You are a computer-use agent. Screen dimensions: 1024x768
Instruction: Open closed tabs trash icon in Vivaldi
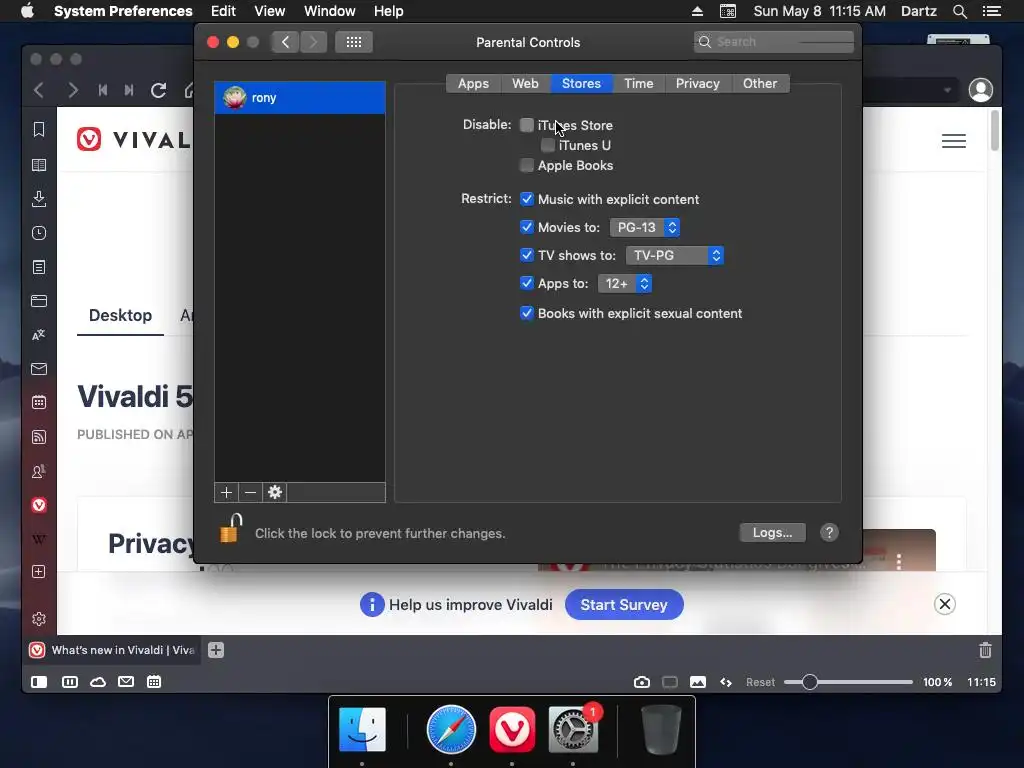coord(985,650)
